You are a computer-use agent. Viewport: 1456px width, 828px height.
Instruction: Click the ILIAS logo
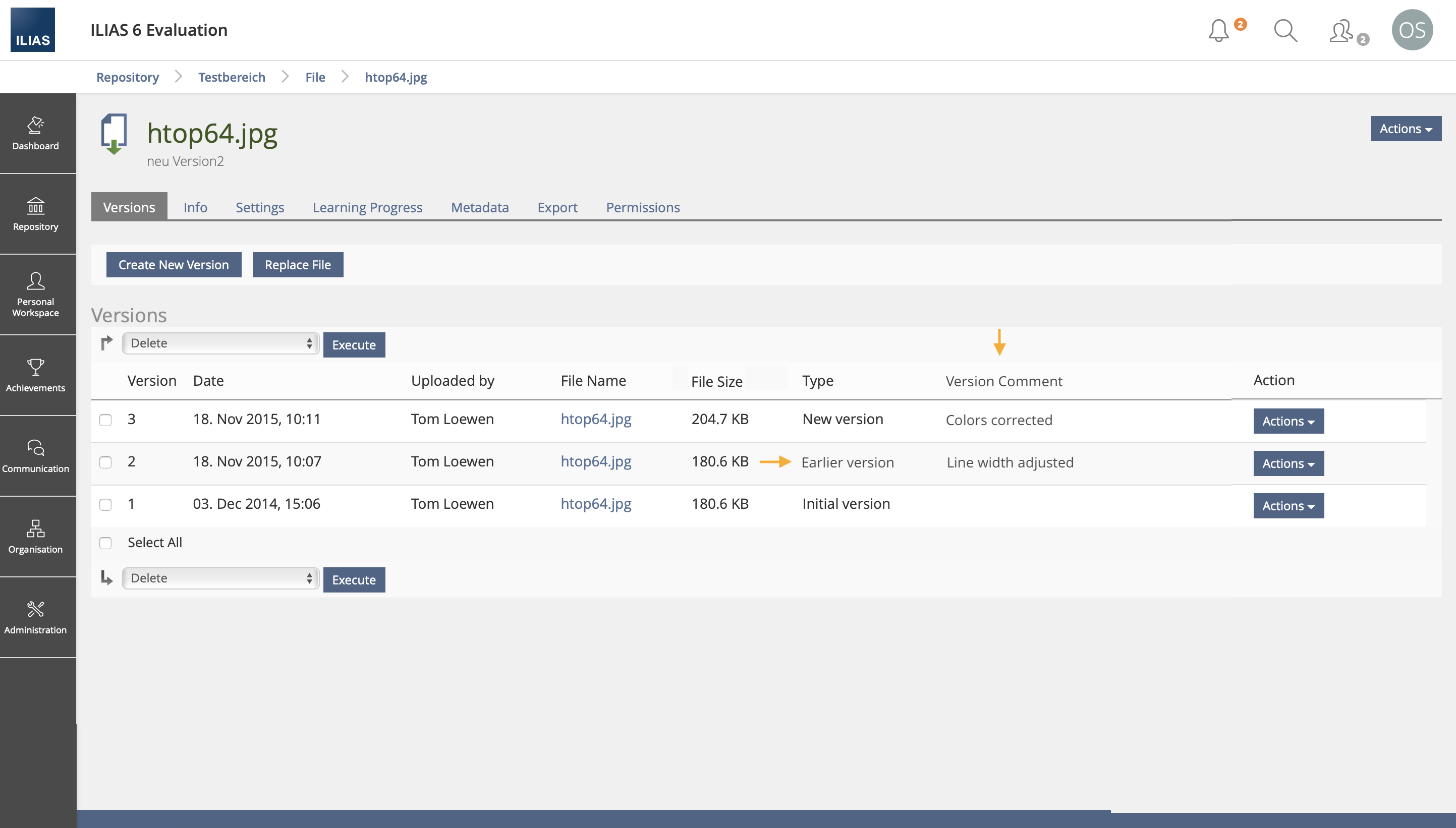point(32,30)
